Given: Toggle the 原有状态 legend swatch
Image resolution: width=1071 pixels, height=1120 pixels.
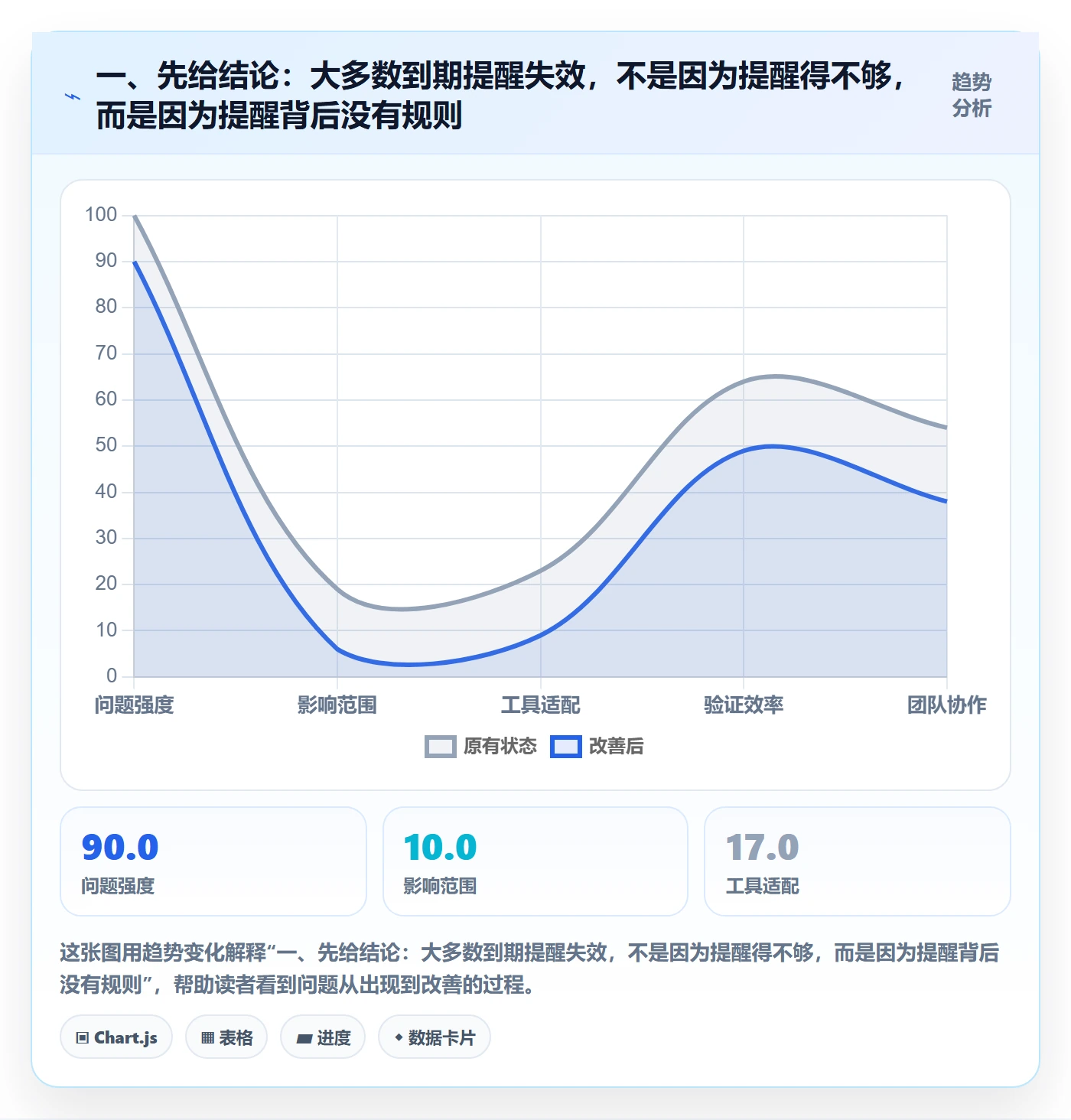Looking at the screenshot, I should click(441, 747).
